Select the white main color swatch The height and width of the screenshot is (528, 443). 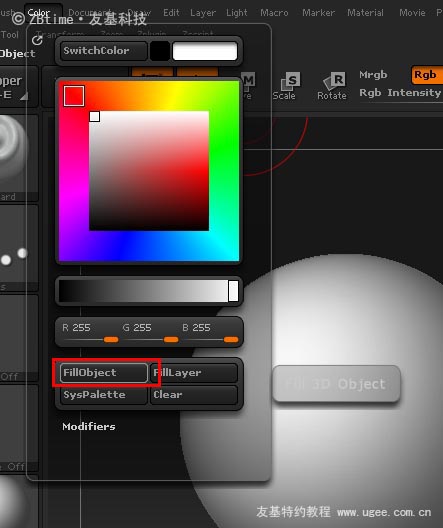205,51
